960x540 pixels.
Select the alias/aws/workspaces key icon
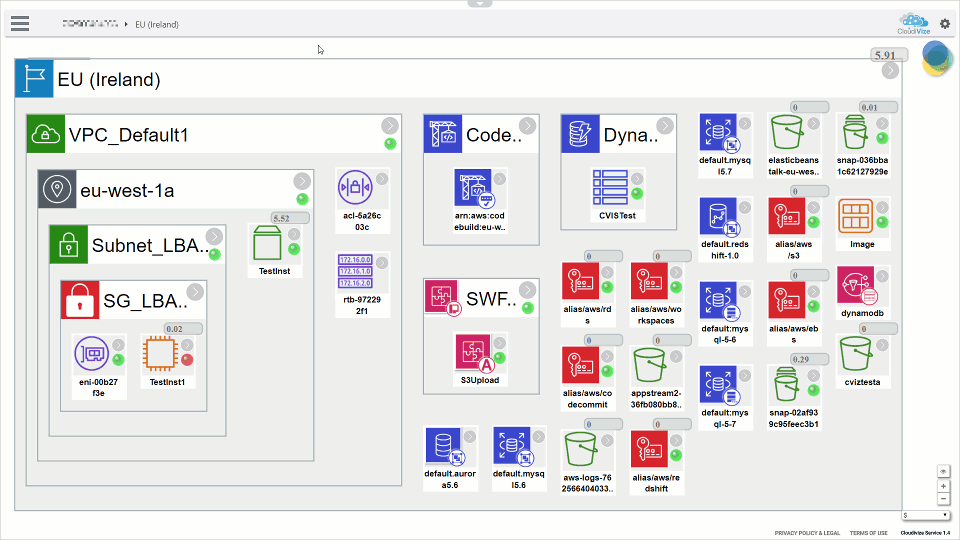coord(649,282)
